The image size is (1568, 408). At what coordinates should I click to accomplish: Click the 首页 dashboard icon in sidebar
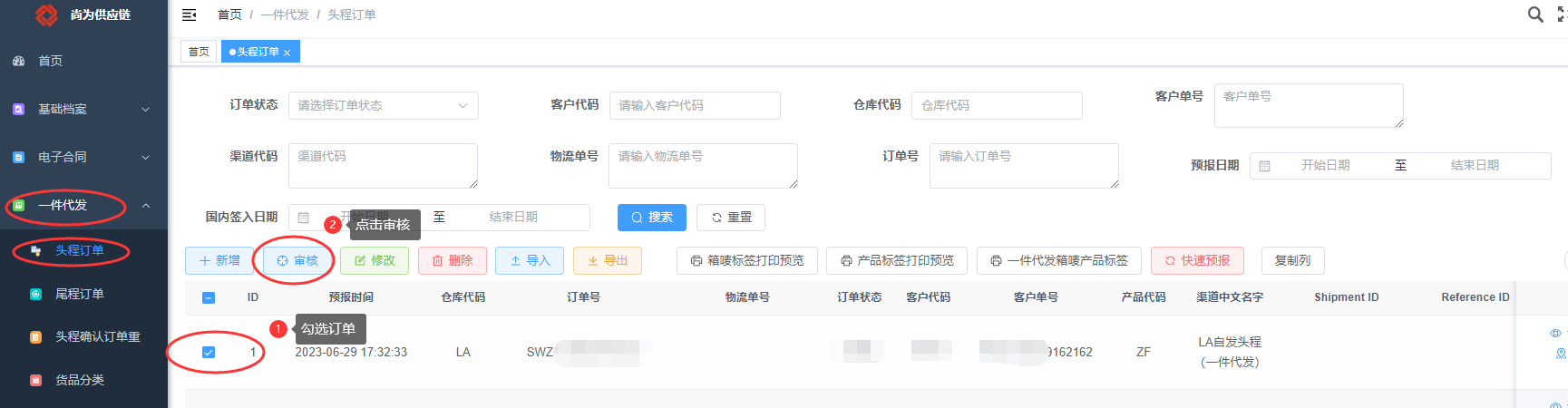tap(18, 61)
